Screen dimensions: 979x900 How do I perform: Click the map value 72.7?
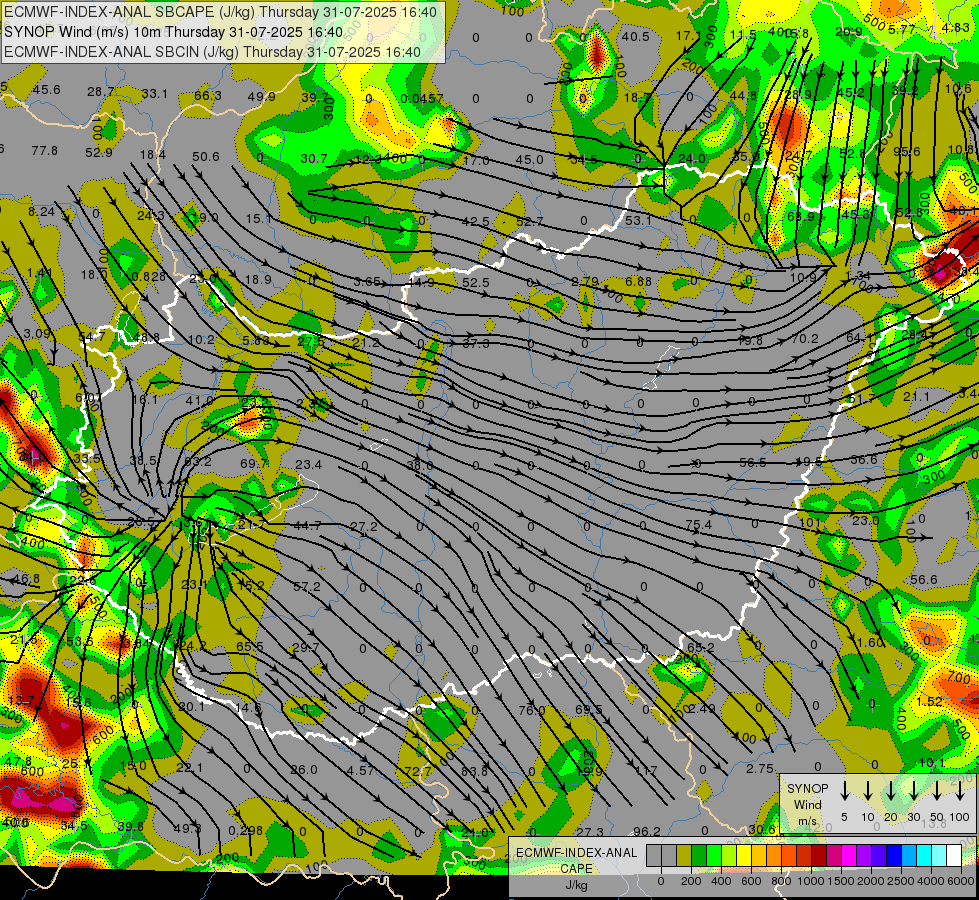click(x=418, y=771)
